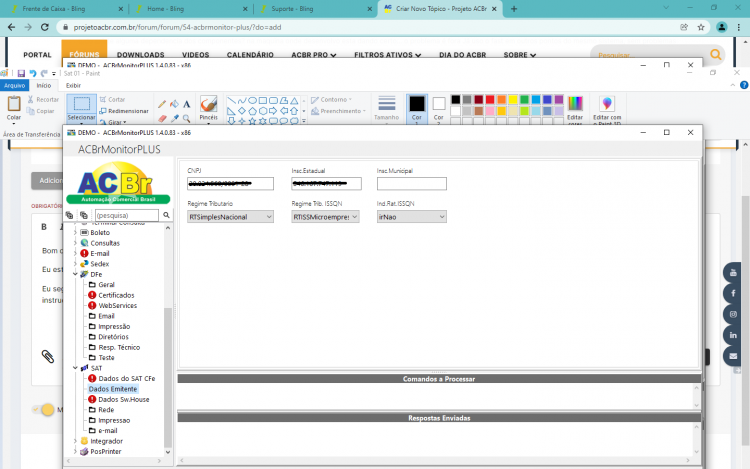Expand the Integrador tree node

click(75, 441)
